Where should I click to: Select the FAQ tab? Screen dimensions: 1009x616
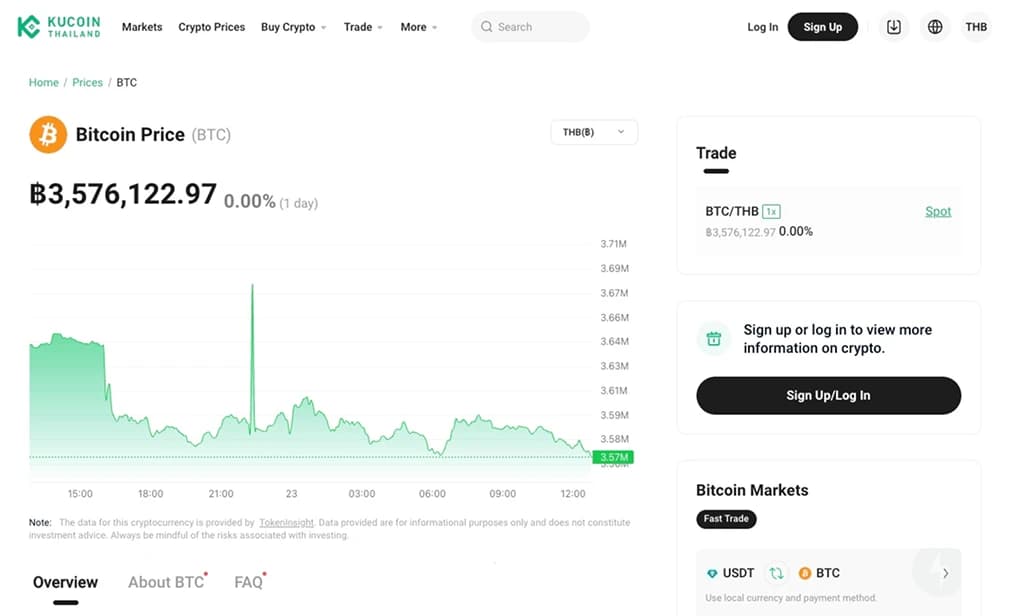[x=247, y=581]
